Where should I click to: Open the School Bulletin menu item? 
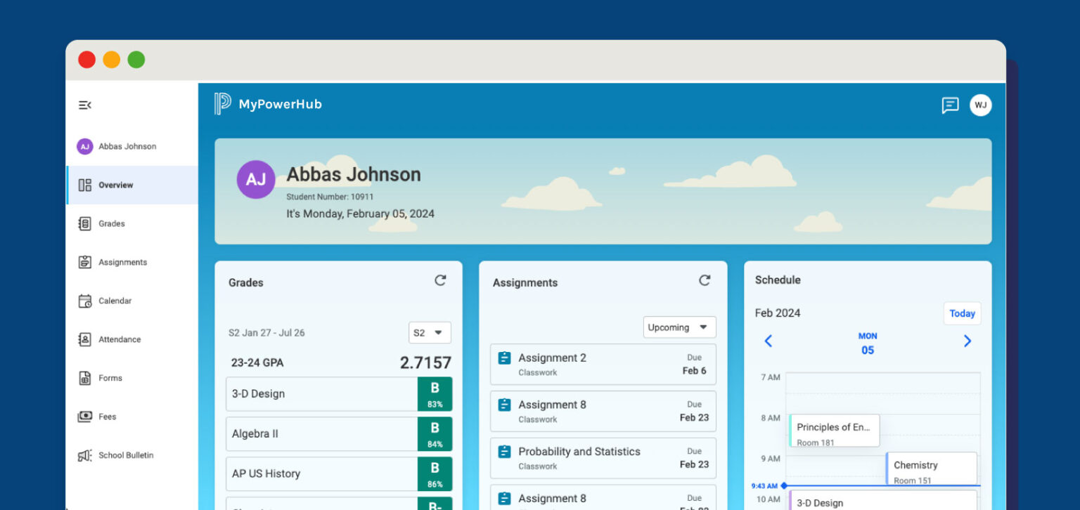tap(132, 455)
